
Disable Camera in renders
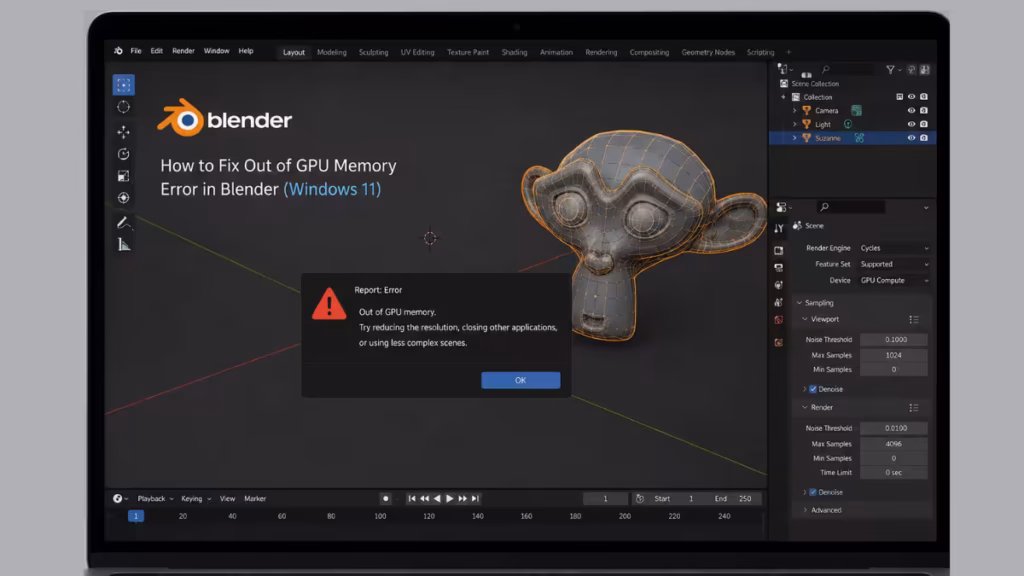click(x=923, y=110)
